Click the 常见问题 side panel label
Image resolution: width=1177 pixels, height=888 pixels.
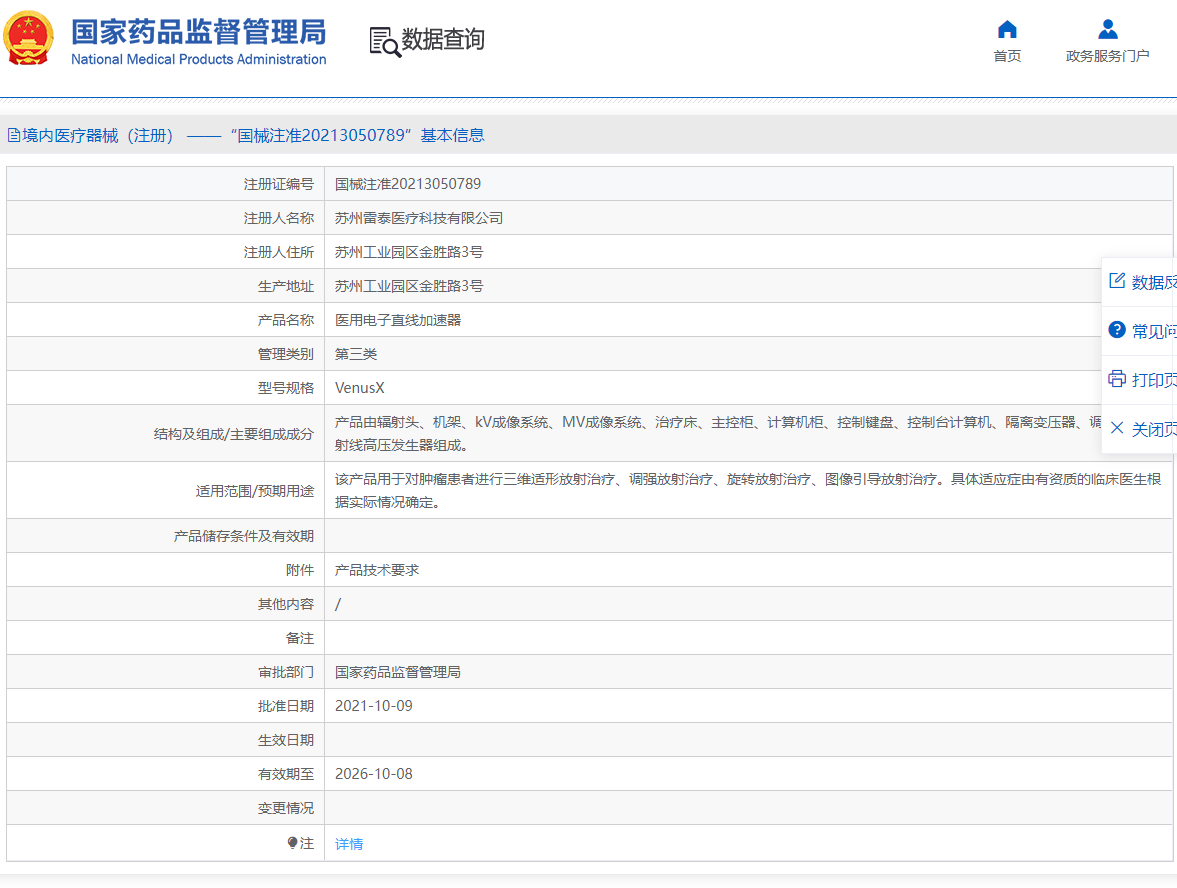1154,331
